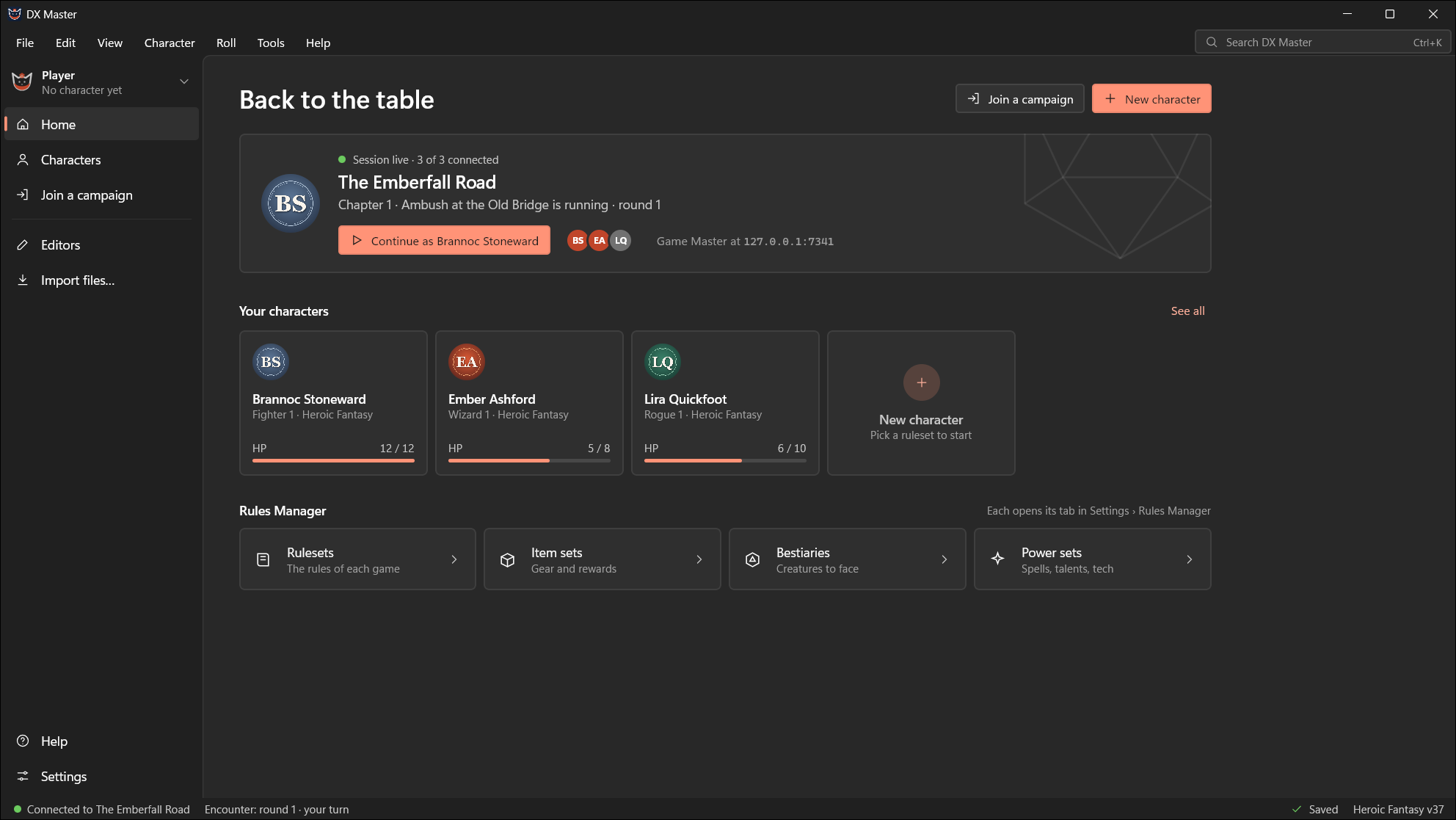Click the Ember Ashford name text
Image resolution: width=1456 pixels, height=820 pixels.
pos(492,399)
